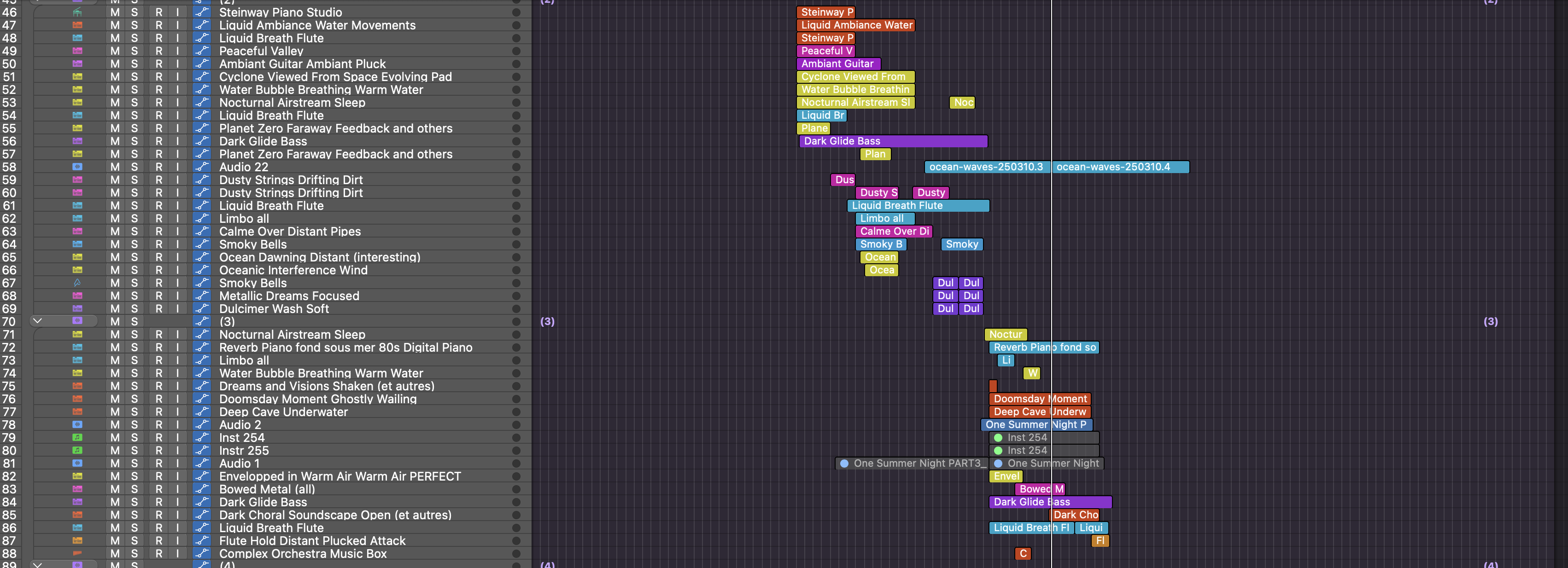
Task: Record-enable the Audio 1 track
Action: tap(158, 464)
